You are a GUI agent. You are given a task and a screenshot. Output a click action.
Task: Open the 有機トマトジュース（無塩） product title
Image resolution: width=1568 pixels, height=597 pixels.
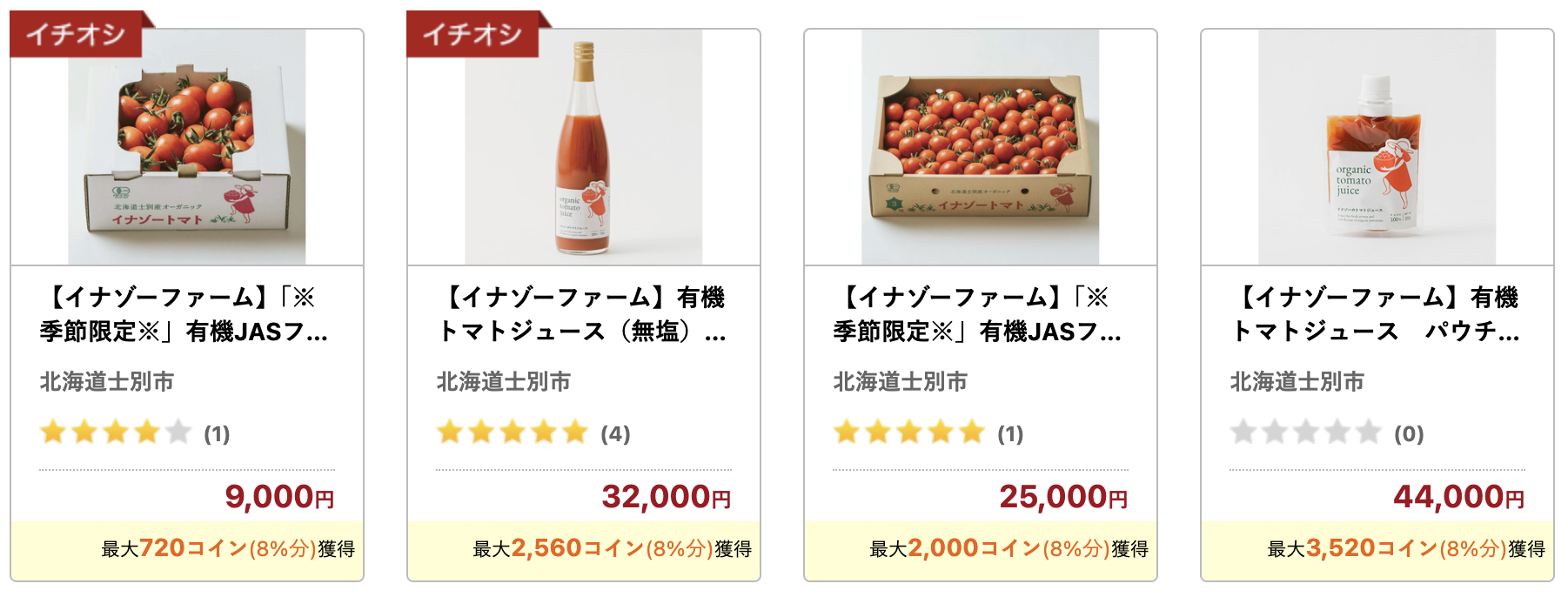[x=582, y=314]
